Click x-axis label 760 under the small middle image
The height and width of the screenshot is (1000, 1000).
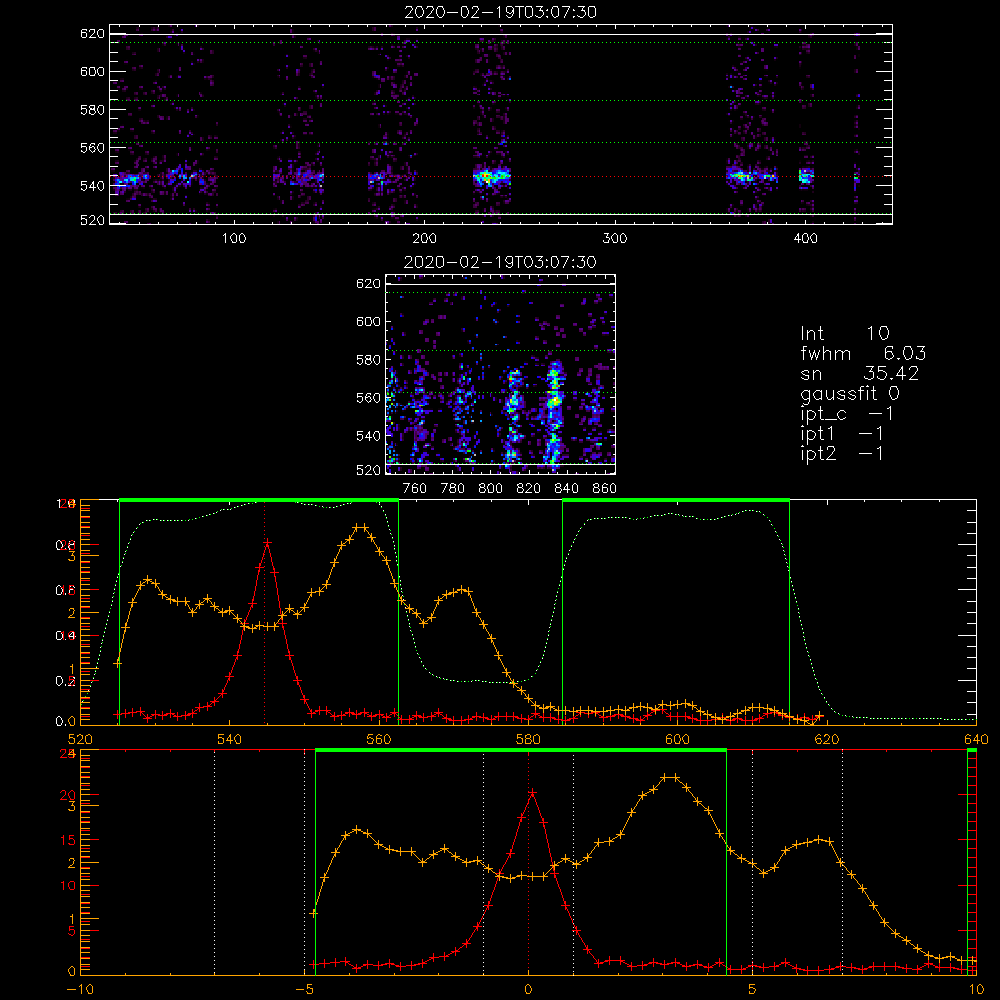click(x=415, y=489)
